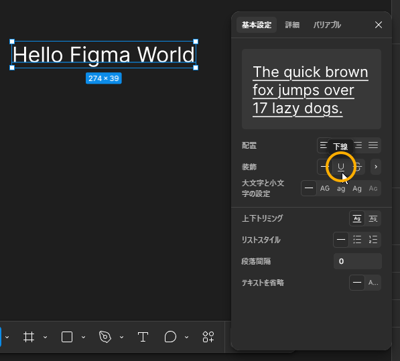Apply strikethrough decoration

(358, 167)
